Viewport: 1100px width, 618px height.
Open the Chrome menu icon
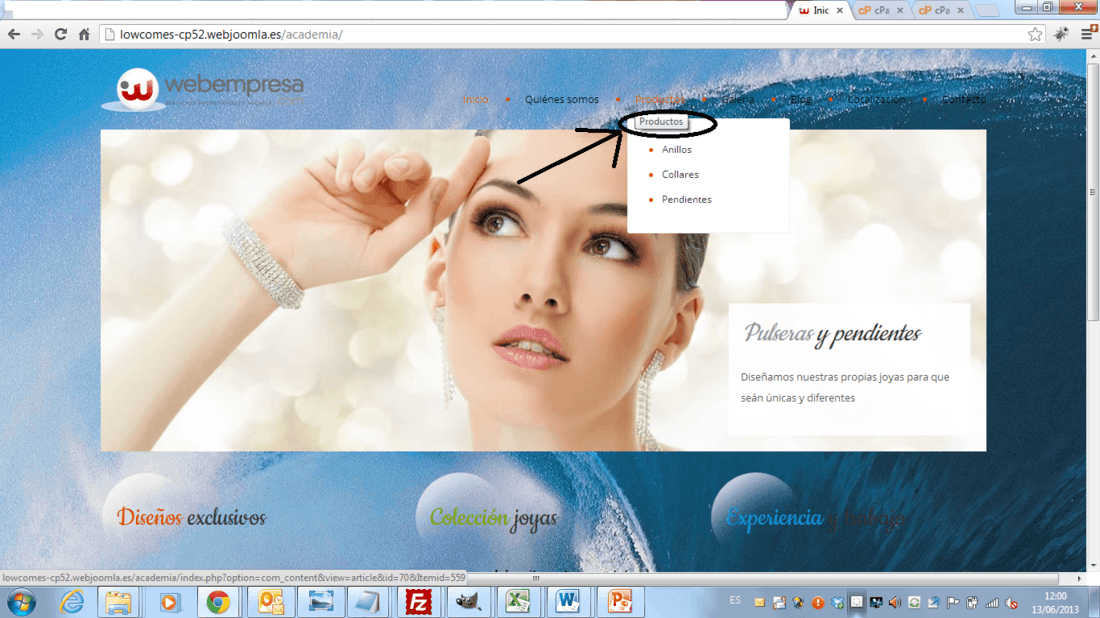coord(1088,33)
